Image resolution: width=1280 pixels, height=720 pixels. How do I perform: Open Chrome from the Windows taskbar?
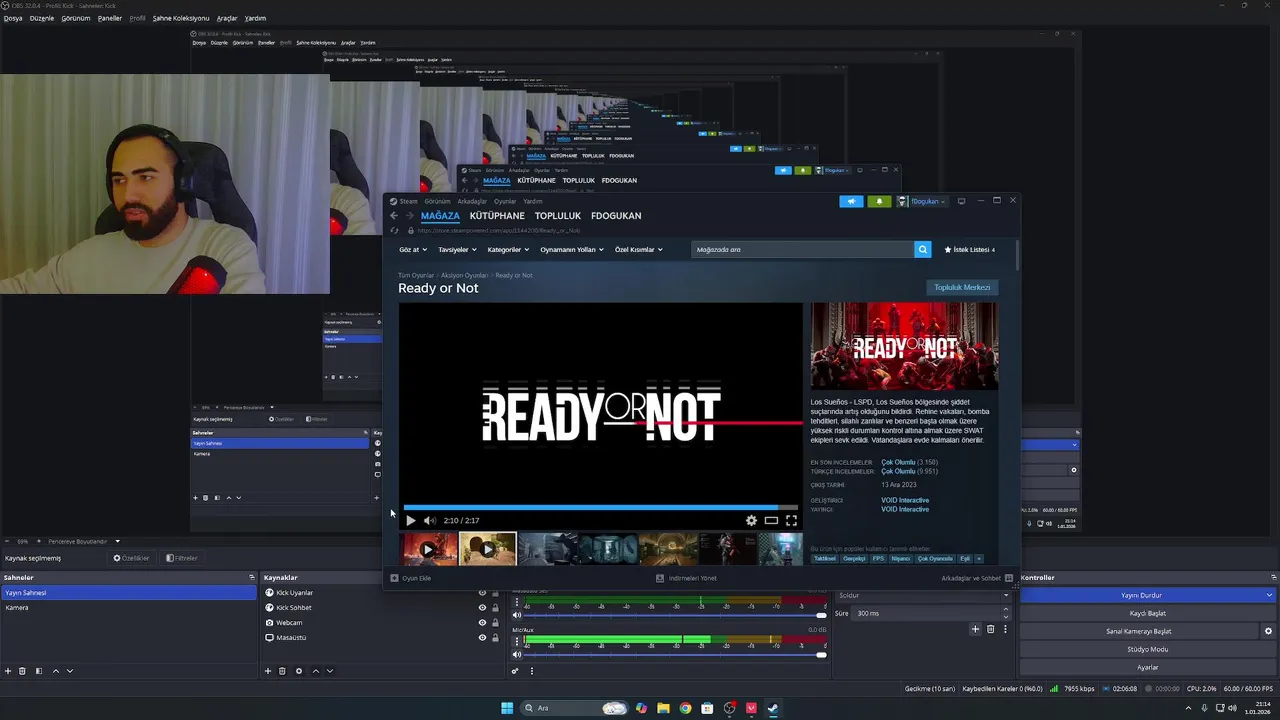(x=685, y=708)
